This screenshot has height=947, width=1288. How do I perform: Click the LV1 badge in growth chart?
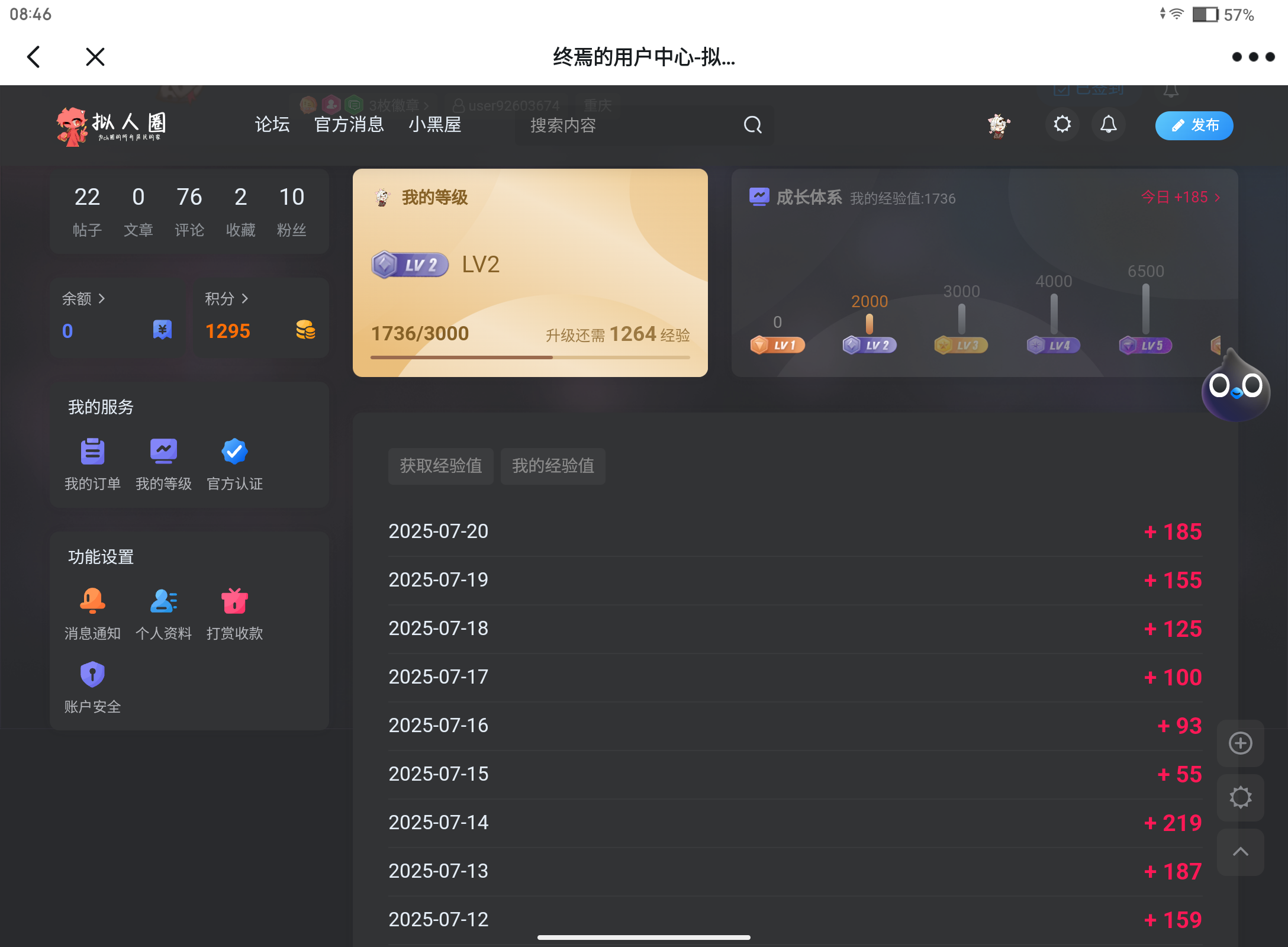777,345
